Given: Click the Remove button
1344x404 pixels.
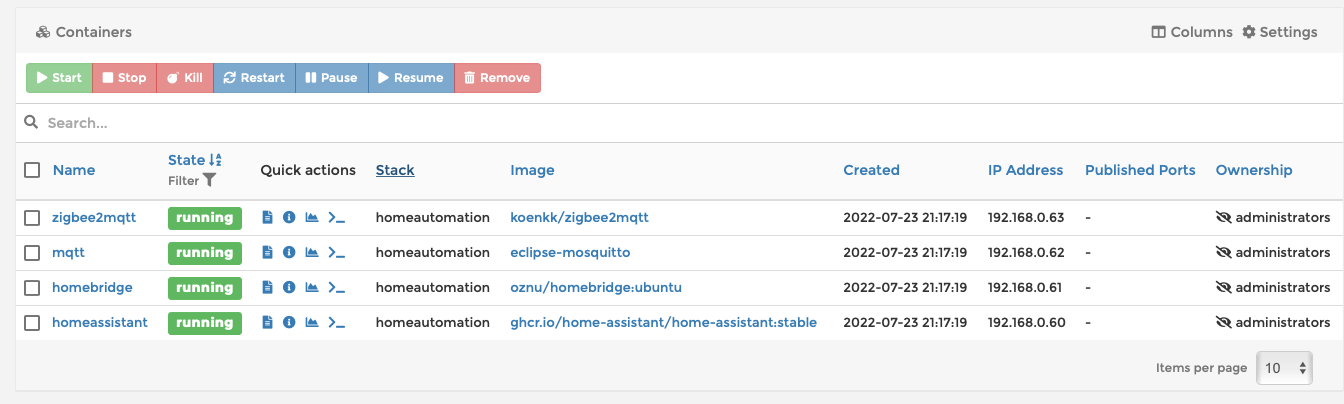Looking at the screenshot, I should click(x=497, y=78).
